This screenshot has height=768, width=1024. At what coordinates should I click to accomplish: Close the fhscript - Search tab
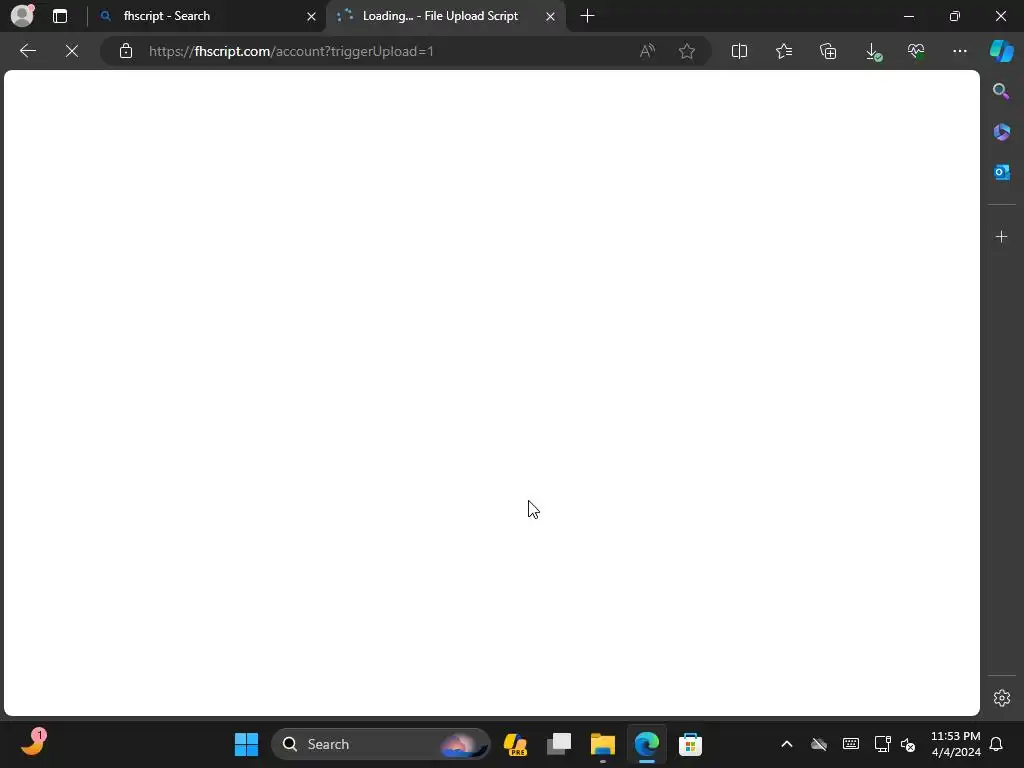[x=312, y=16]
